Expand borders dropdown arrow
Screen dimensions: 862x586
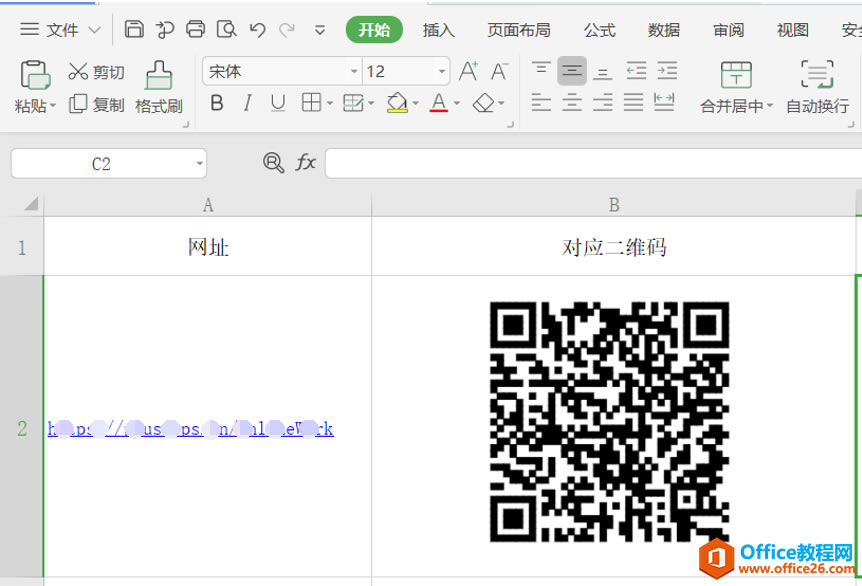(329, 103)
